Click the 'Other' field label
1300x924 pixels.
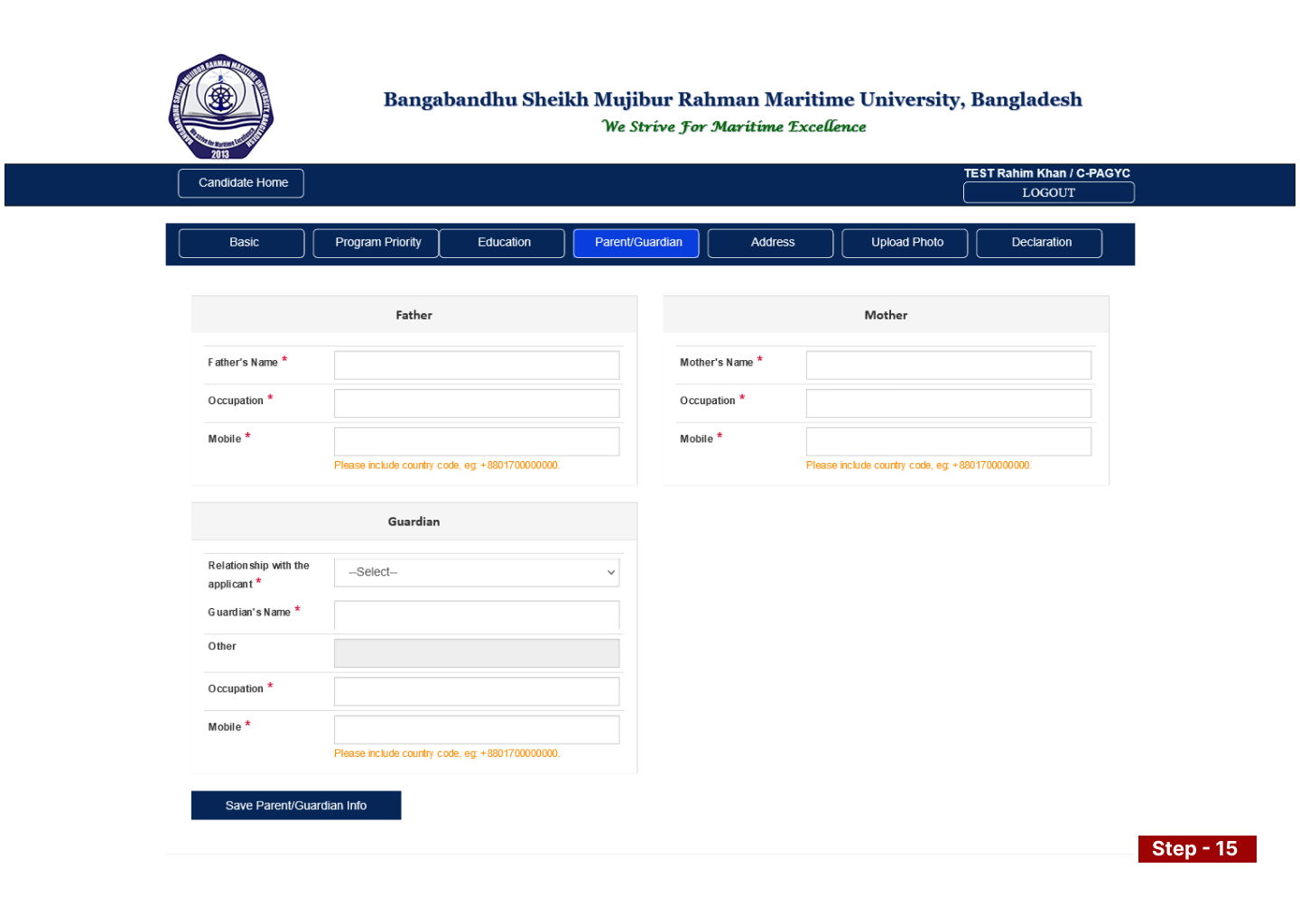click(x=222, y=646)
